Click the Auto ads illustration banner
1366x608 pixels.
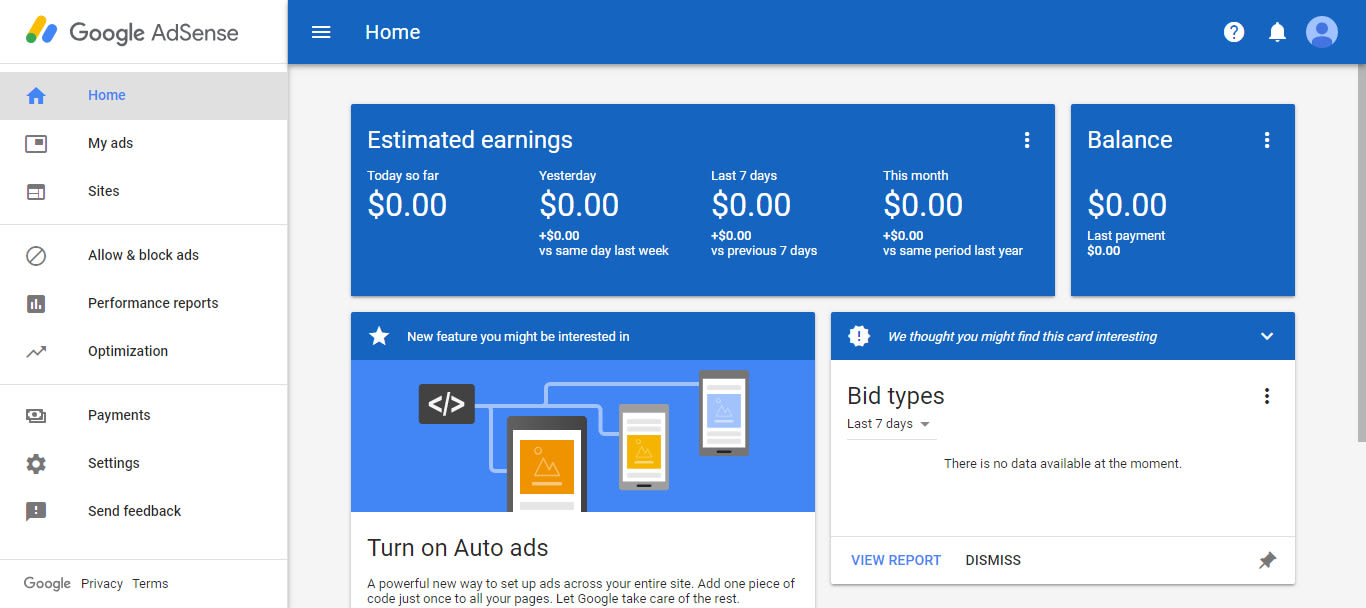(x=582, y=436)
